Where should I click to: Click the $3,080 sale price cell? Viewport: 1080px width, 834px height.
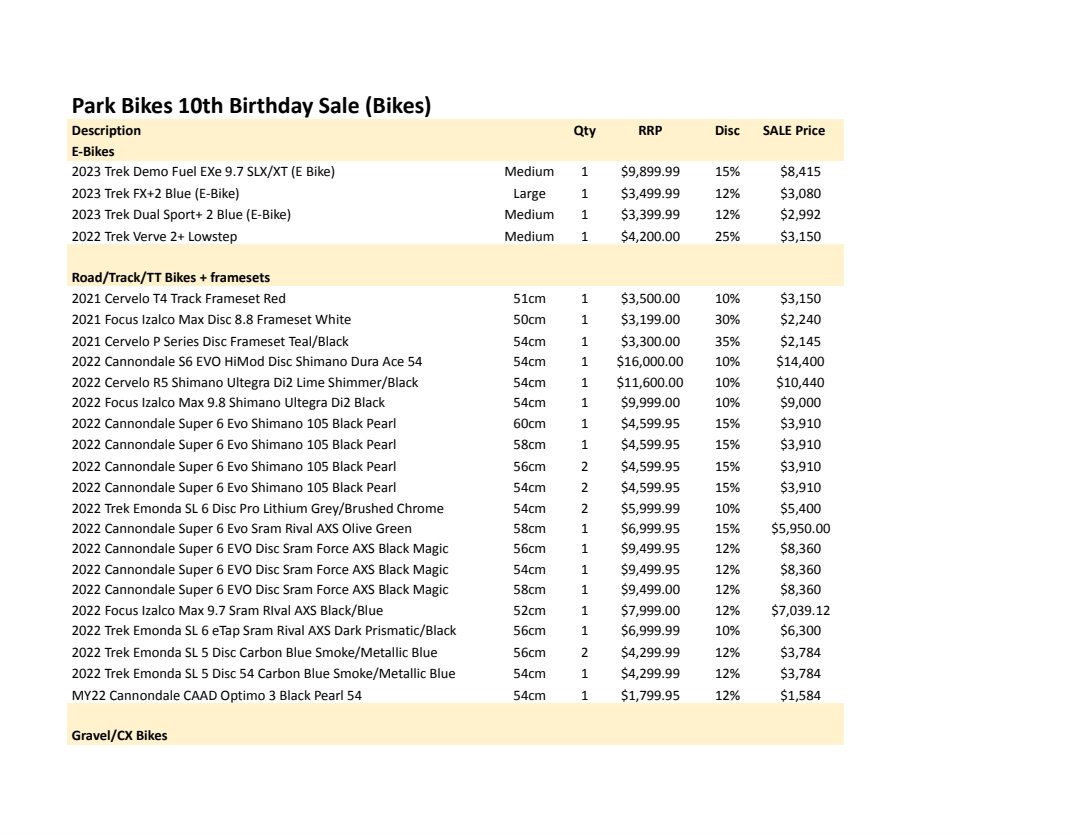800,194
